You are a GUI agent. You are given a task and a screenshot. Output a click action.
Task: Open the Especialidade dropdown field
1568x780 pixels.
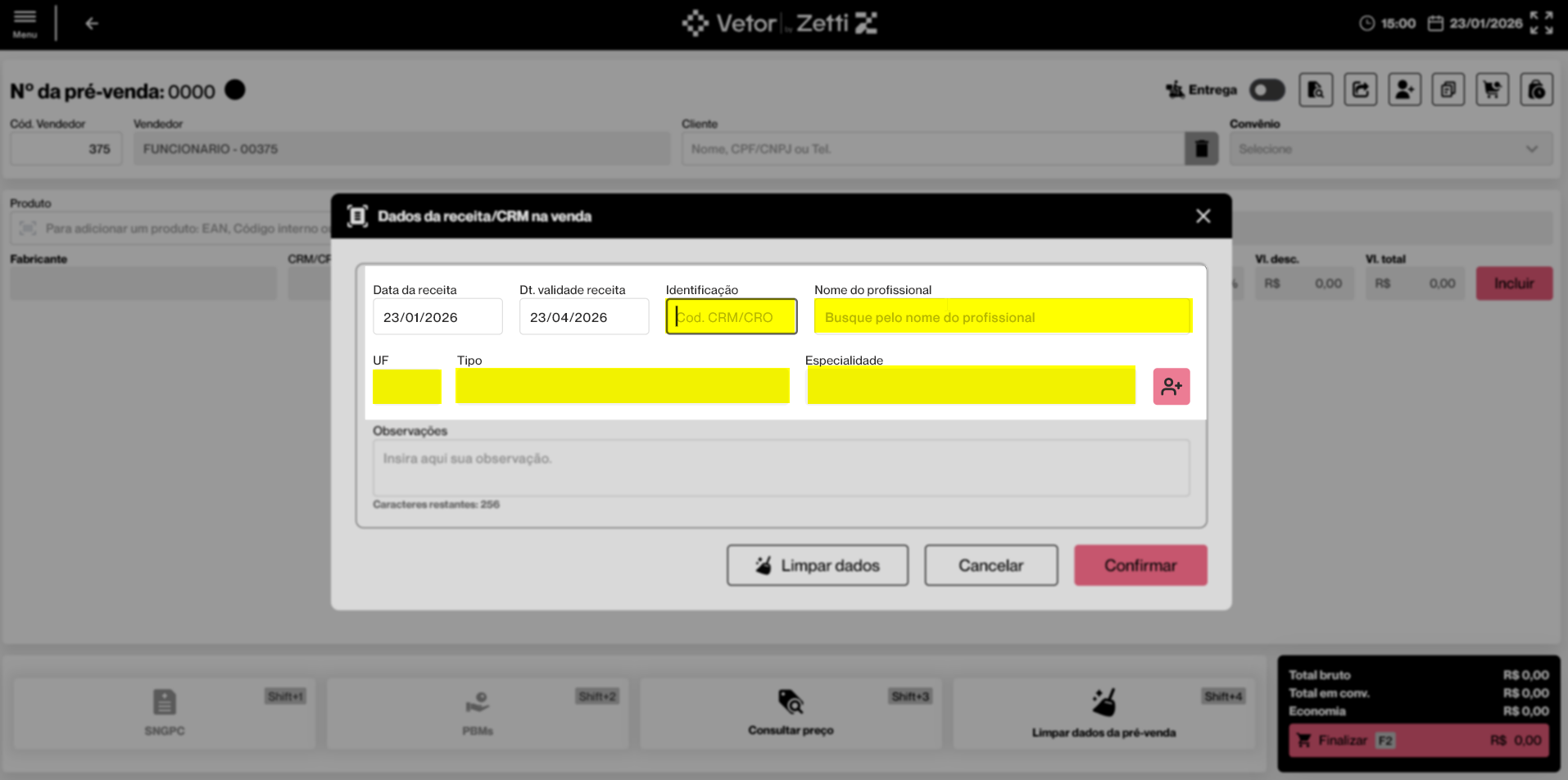point(972,386)
